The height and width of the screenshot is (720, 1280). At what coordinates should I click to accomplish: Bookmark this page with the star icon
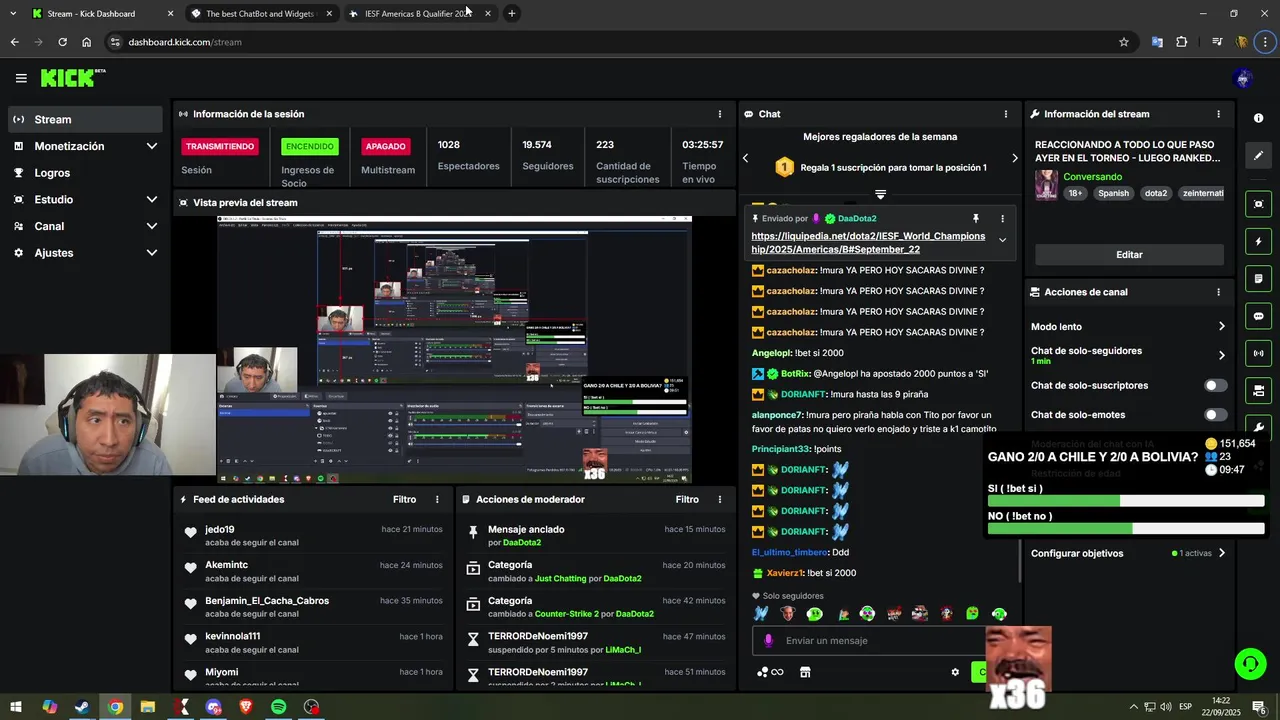[x=1124, y=42]
